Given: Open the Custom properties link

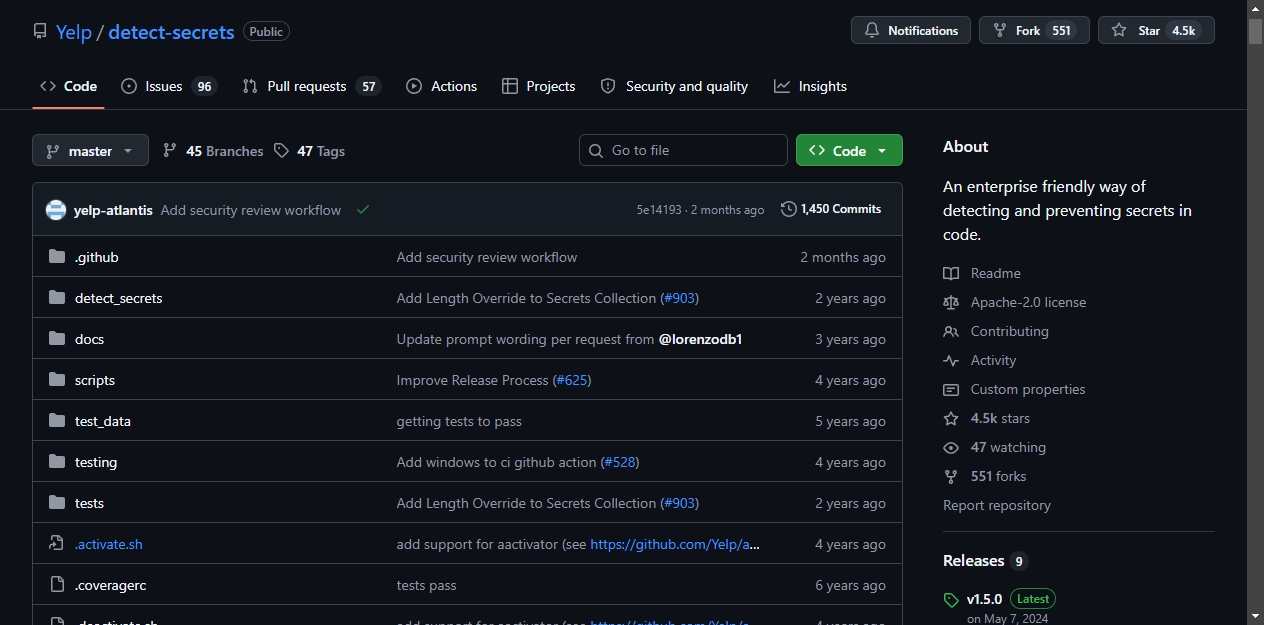Looking at the screenshot, I should click(1014, 389).
